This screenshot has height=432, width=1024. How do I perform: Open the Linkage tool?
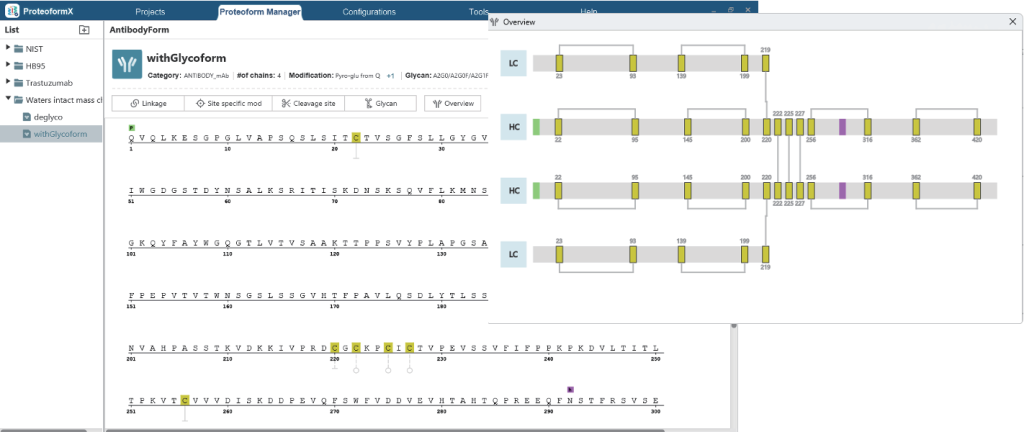(148, 103)
